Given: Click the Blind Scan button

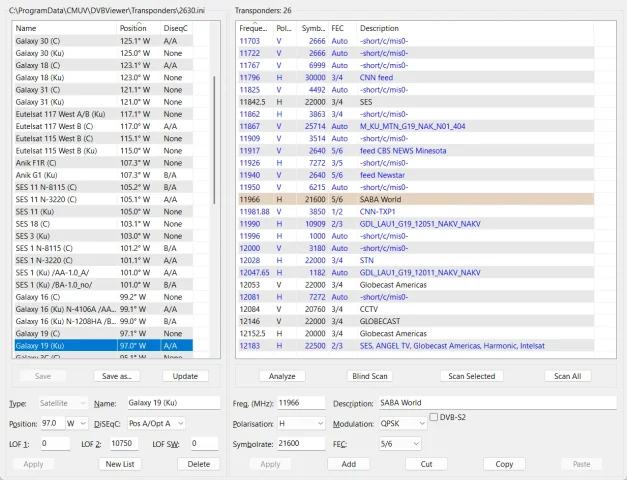Looking at the screenshot, I should tap(370, 376).
